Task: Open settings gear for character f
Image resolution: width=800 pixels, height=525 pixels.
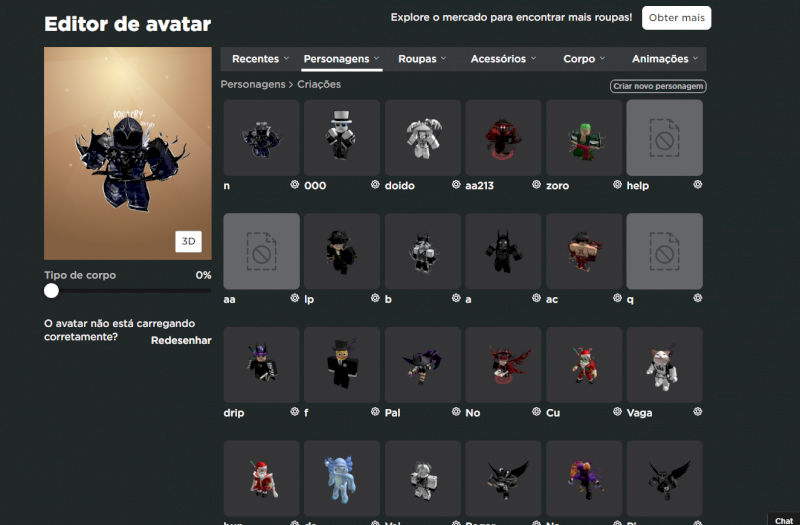Action: coord(375,412)
